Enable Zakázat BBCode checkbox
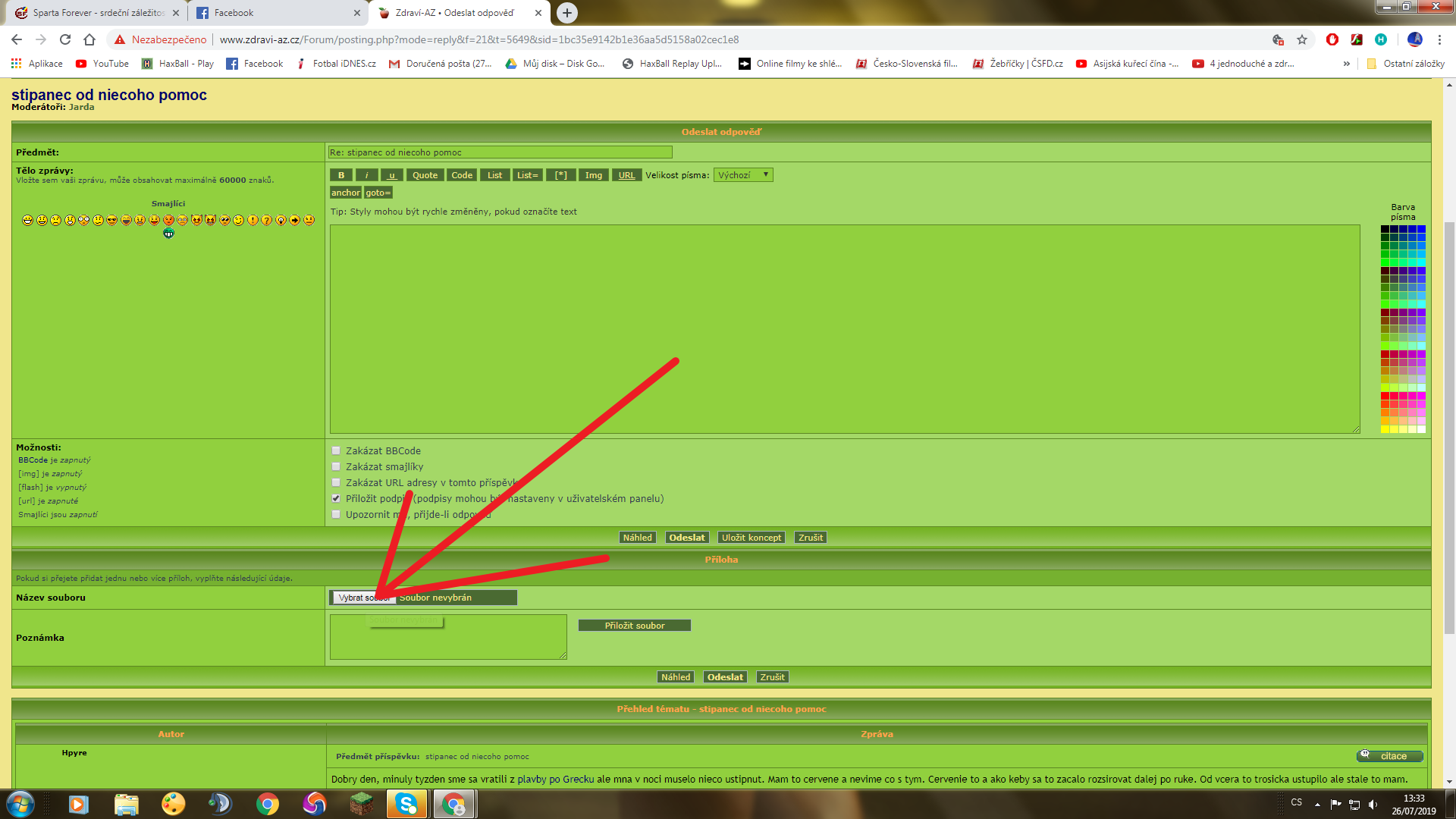Screen dimensions: 1456x819 pos(336,450)
